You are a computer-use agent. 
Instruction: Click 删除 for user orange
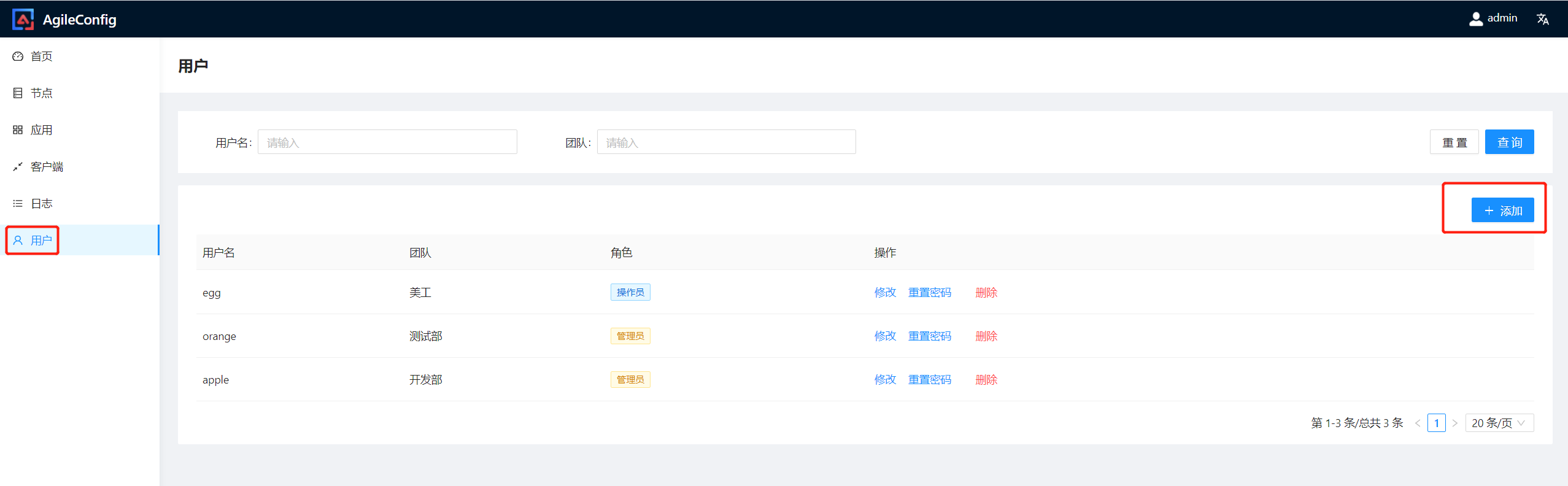coord(986,336)
